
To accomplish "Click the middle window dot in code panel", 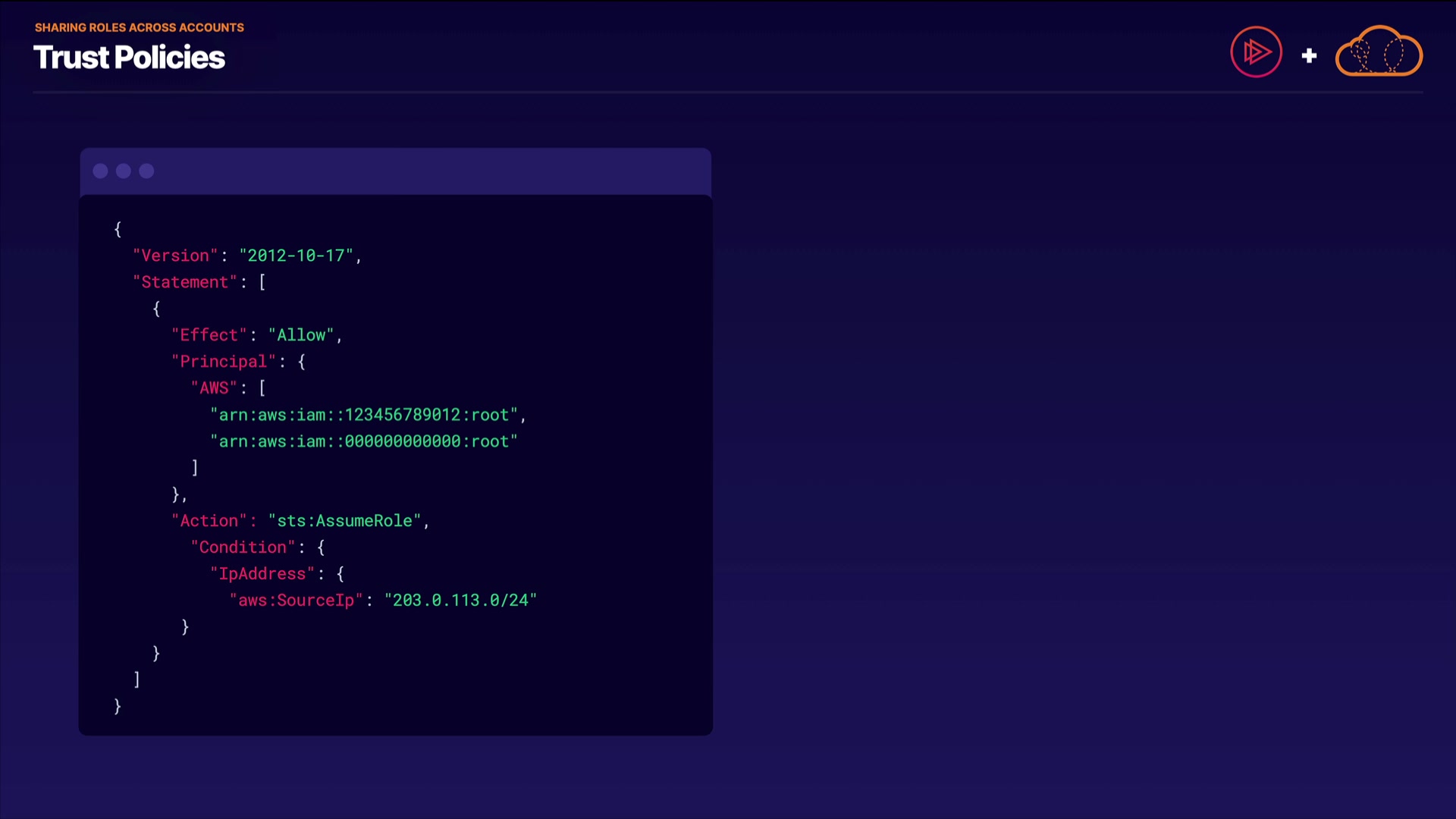I will click(x=124, y=171).
